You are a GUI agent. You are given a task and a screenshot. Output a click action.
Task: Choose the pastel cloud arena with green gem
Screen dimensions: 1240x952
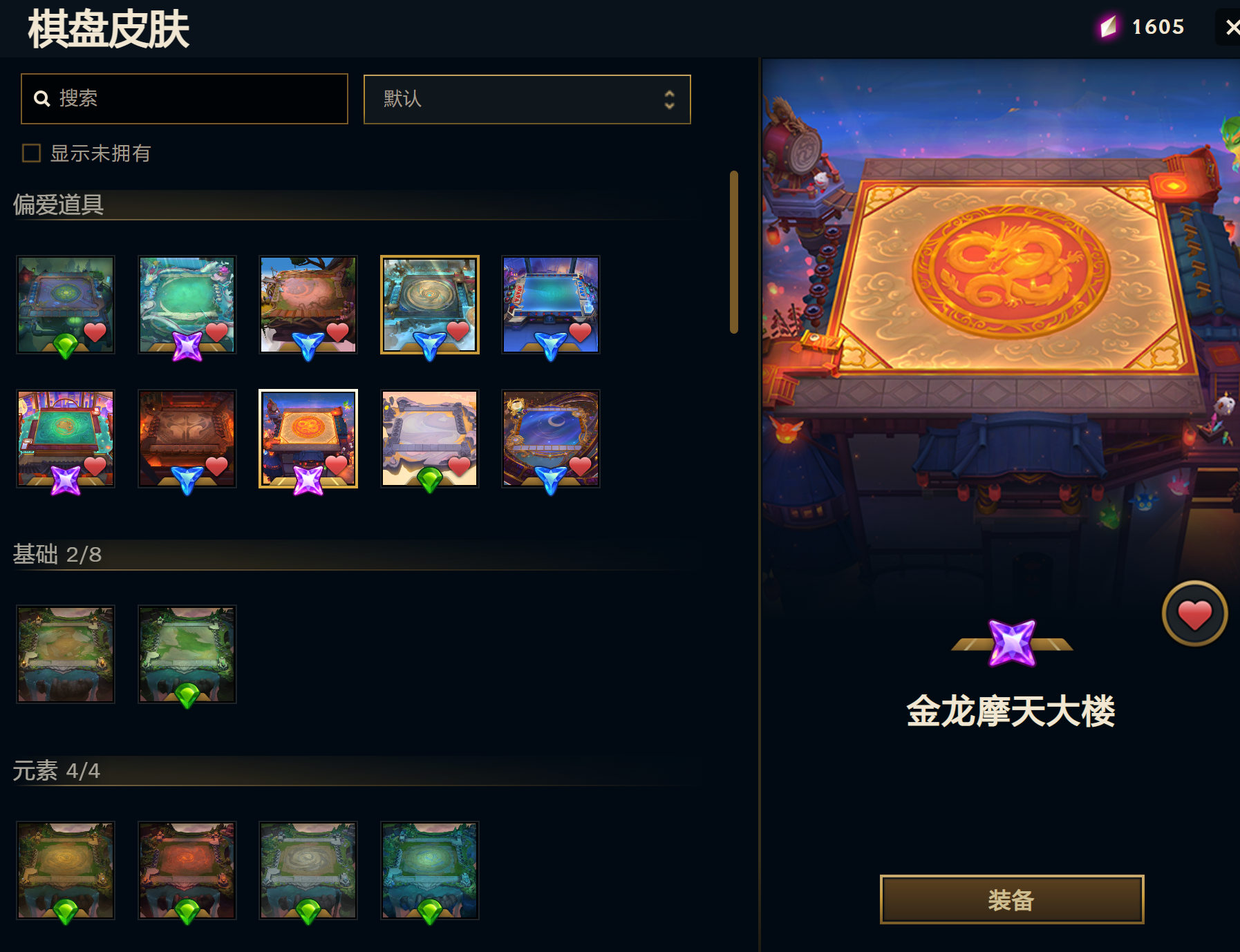(x=430, y=439)
